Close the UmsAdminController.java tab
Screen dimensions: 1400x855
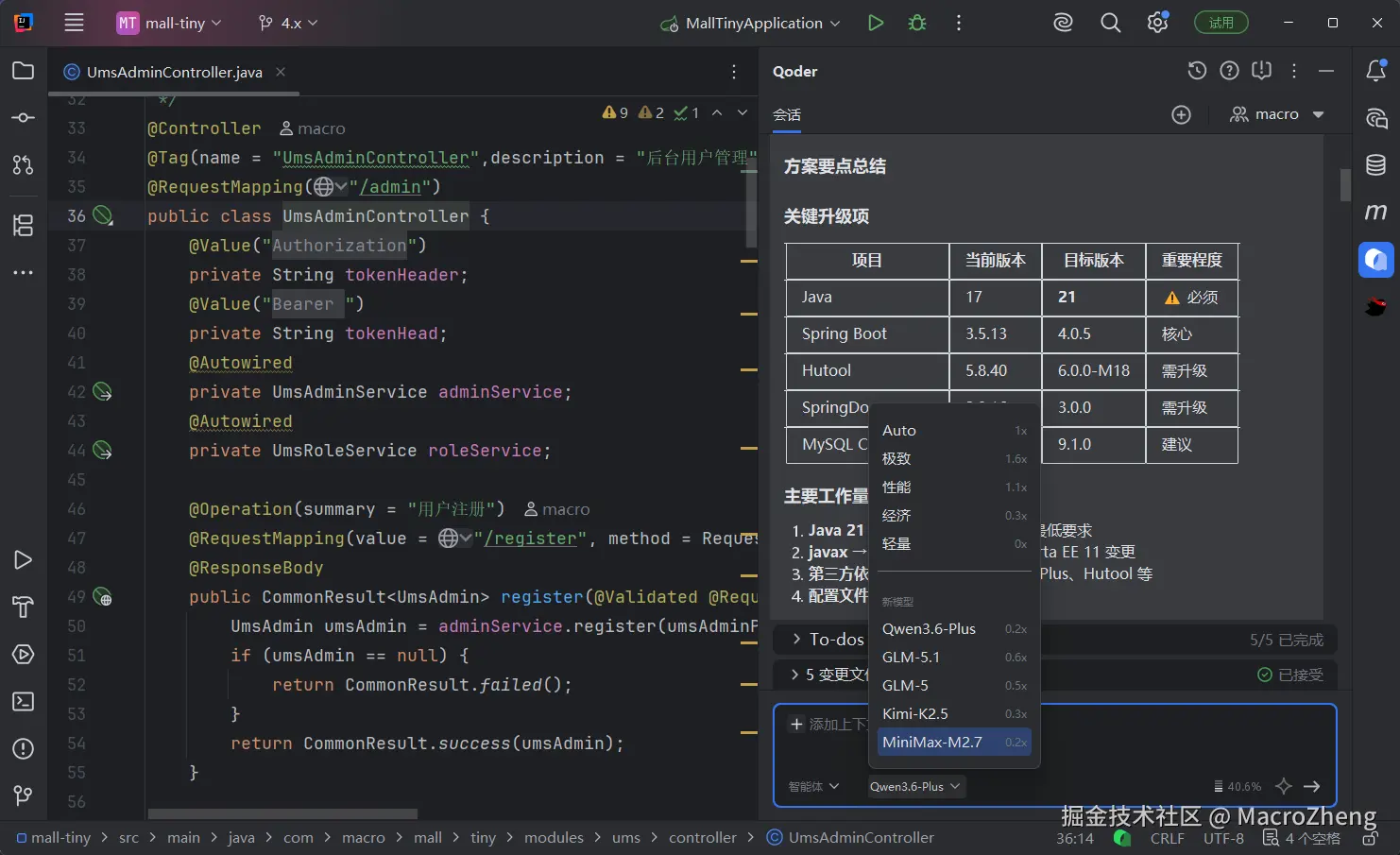pos(281,72)
